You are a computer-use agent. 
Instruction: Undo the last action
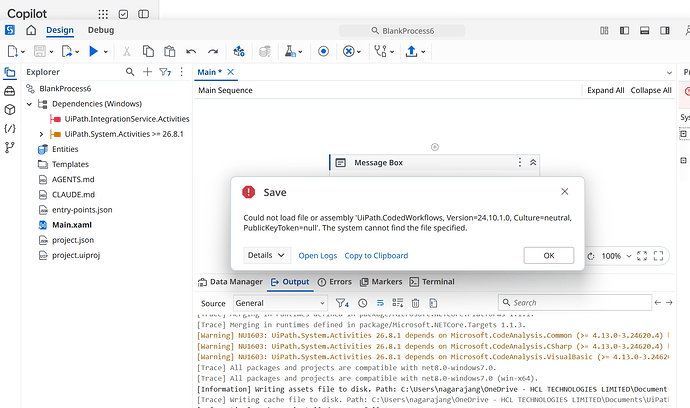point(191,51)
